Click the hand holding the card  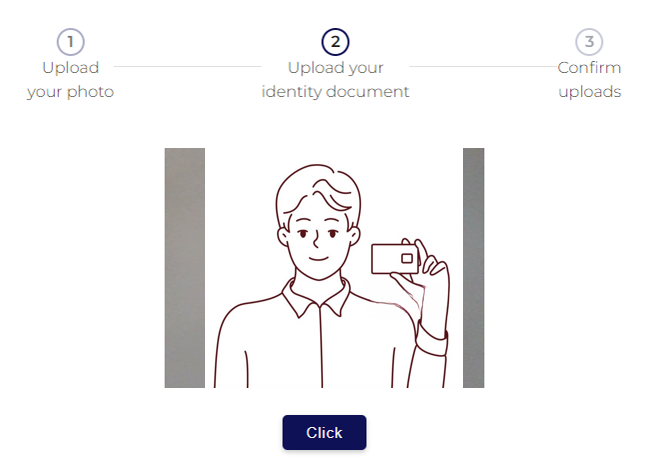(x=425, y=281)
